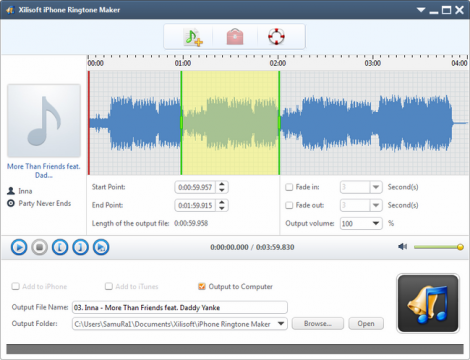Click the Open folder button
Image resolution: width=470 pixels, height=360 pixels.
coord(366,324)
